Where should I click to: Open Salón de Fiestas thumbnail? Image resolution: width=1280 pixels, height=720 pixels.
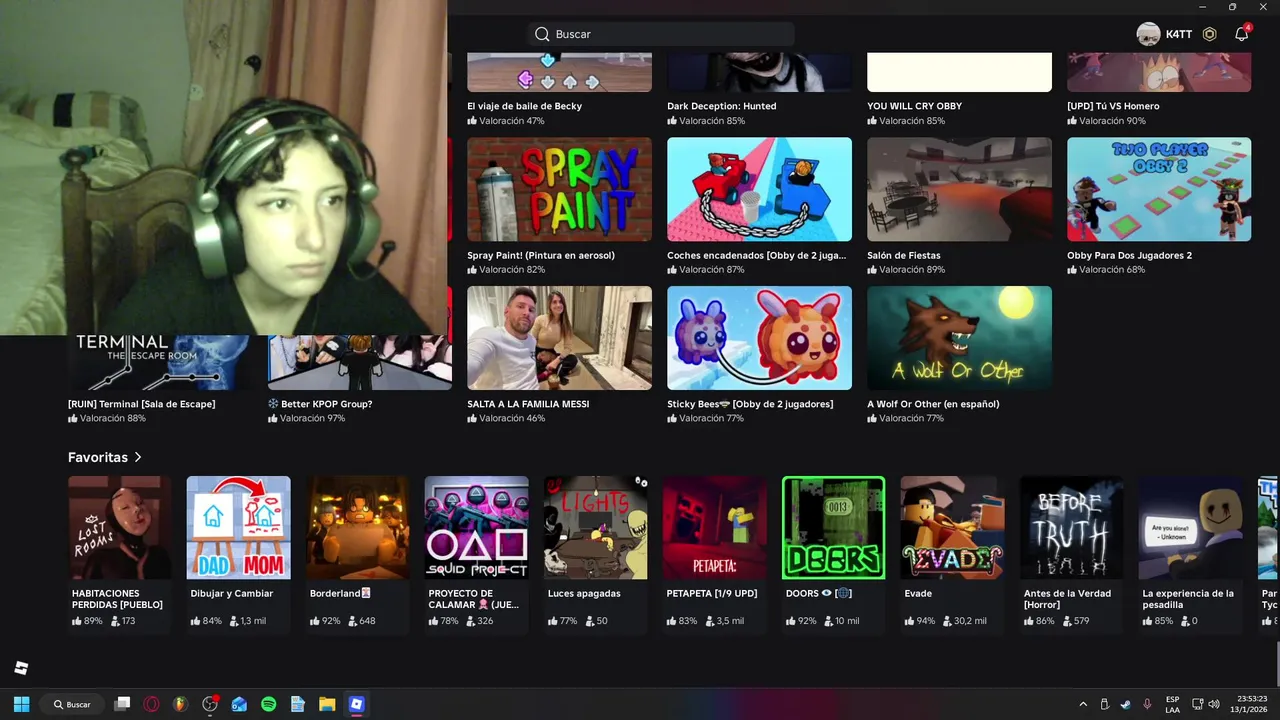point(959,189)
